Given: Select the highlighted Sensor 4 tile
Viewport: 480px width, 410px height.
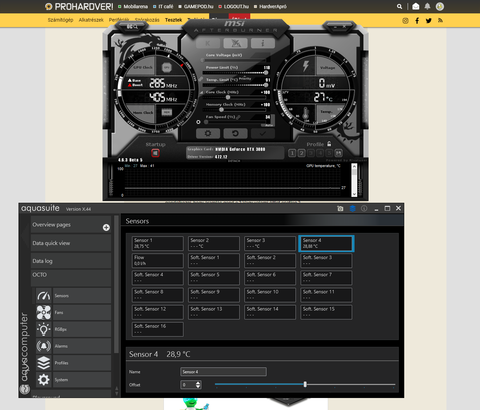Looking at the screenshot, I should (326, 243).
